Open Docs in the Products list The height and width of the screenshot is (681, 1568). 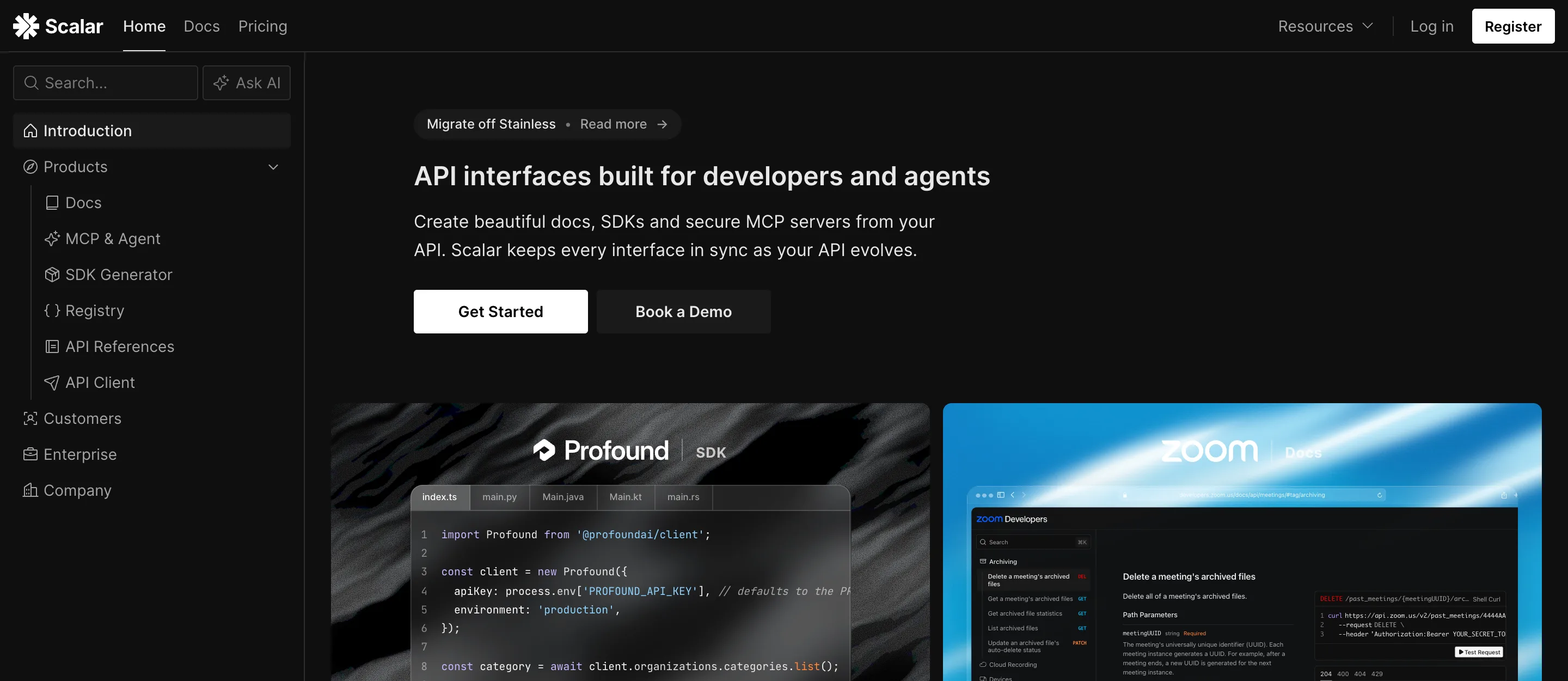tap(83, 203)
